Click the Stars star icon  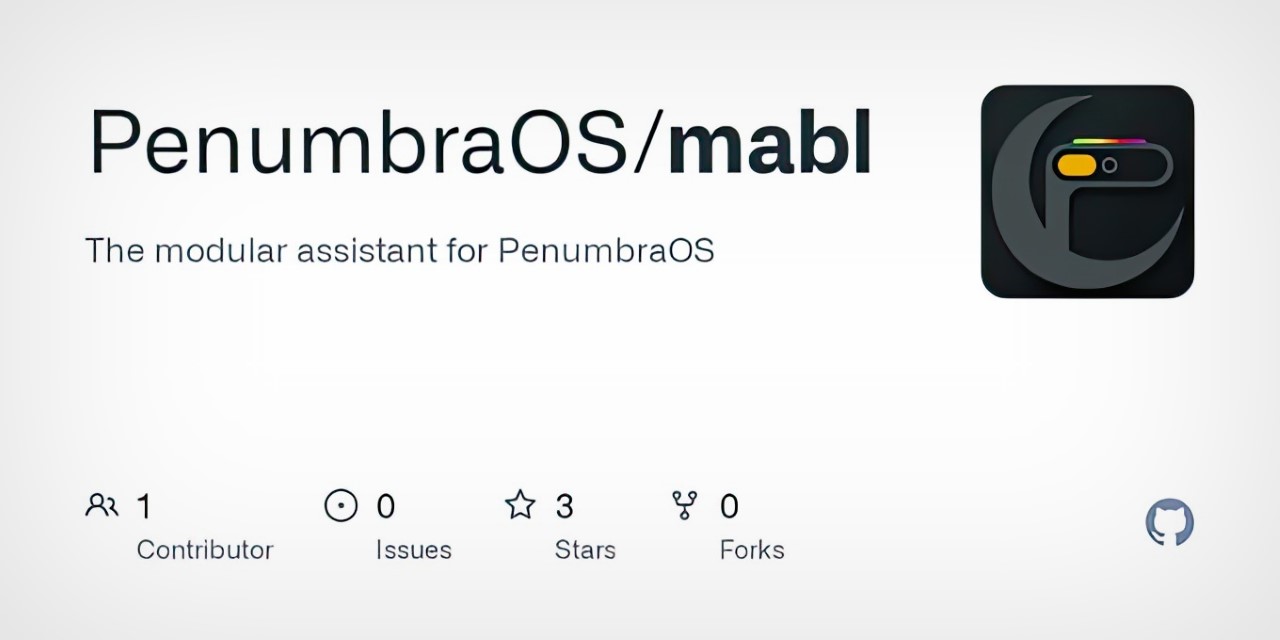point(520,505)
